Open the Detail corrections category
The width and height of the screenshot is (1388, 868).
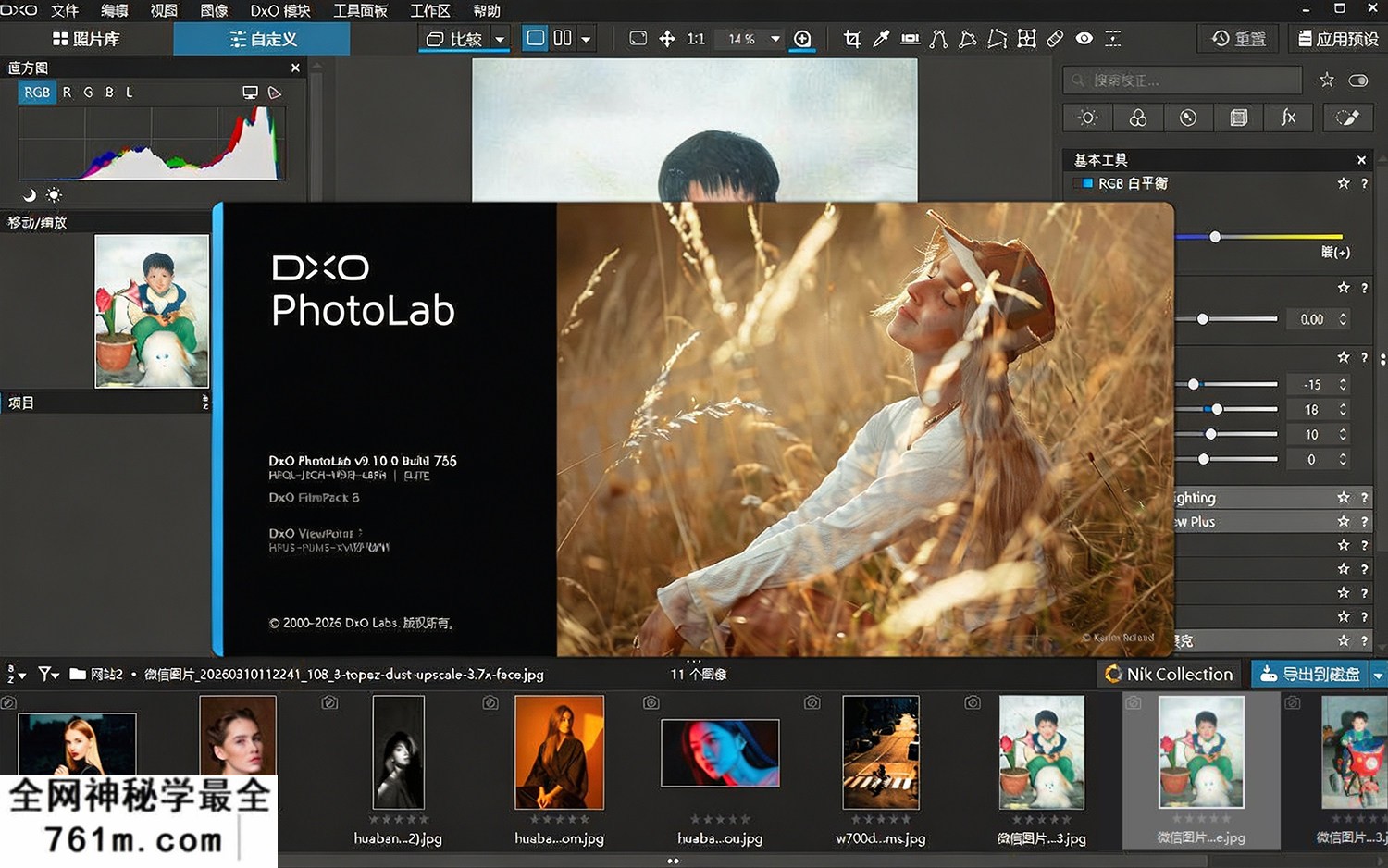pyautogui.click(x=1188, y=118)
